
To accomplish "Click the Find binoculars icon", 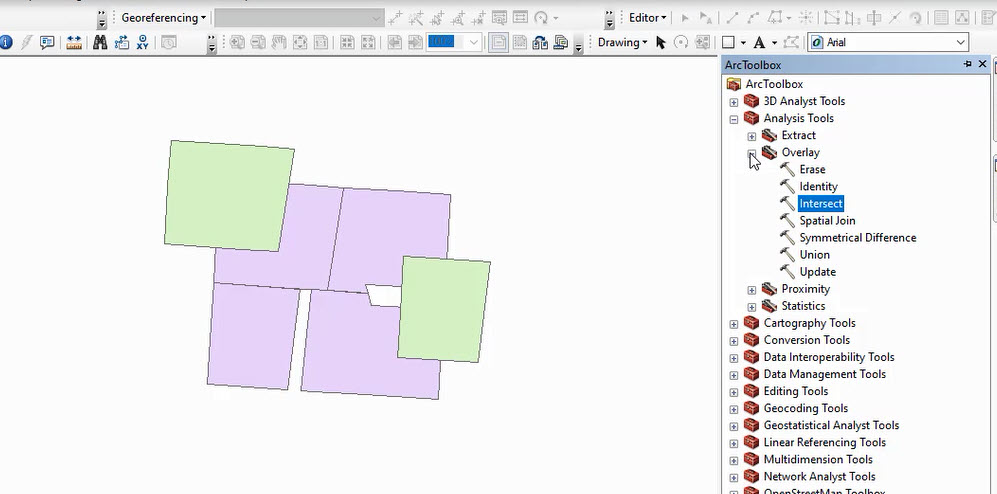I will [x=100, y=42].
